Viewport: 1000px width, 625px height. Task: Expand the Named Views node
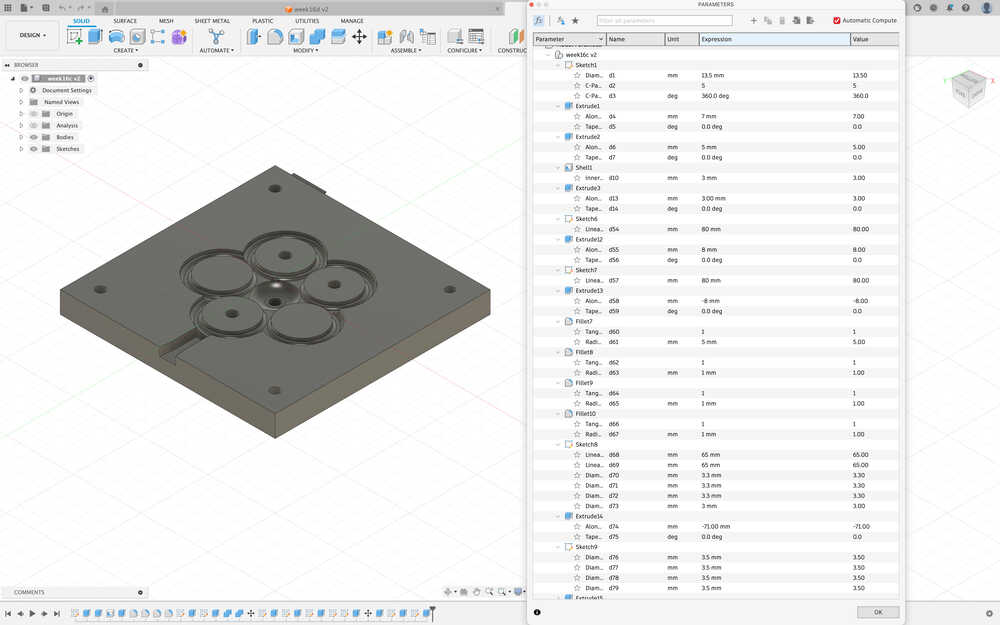coord(20,102)
